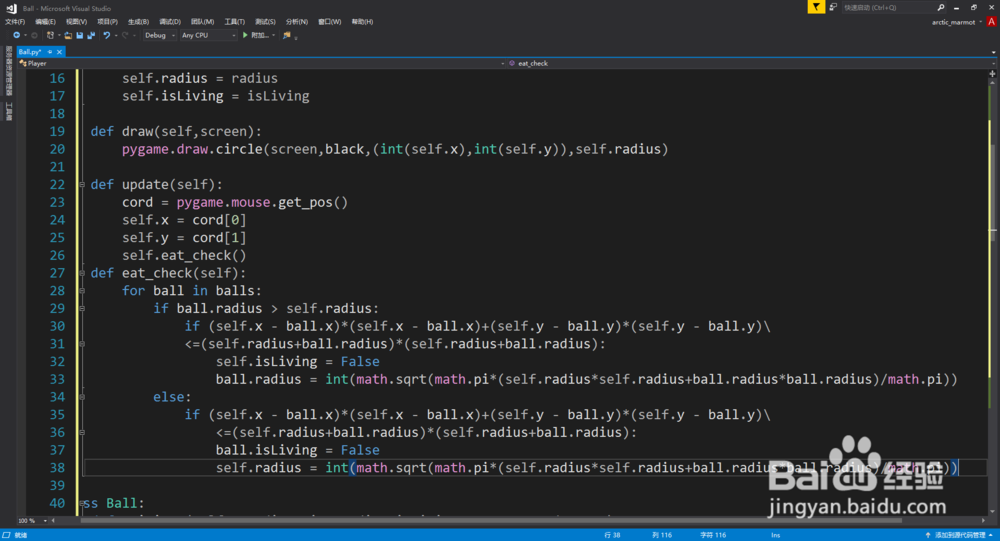Click the navigate forward arrow icon
Image resolution: width=1000 pixels, height=541 pixels.
34,36
